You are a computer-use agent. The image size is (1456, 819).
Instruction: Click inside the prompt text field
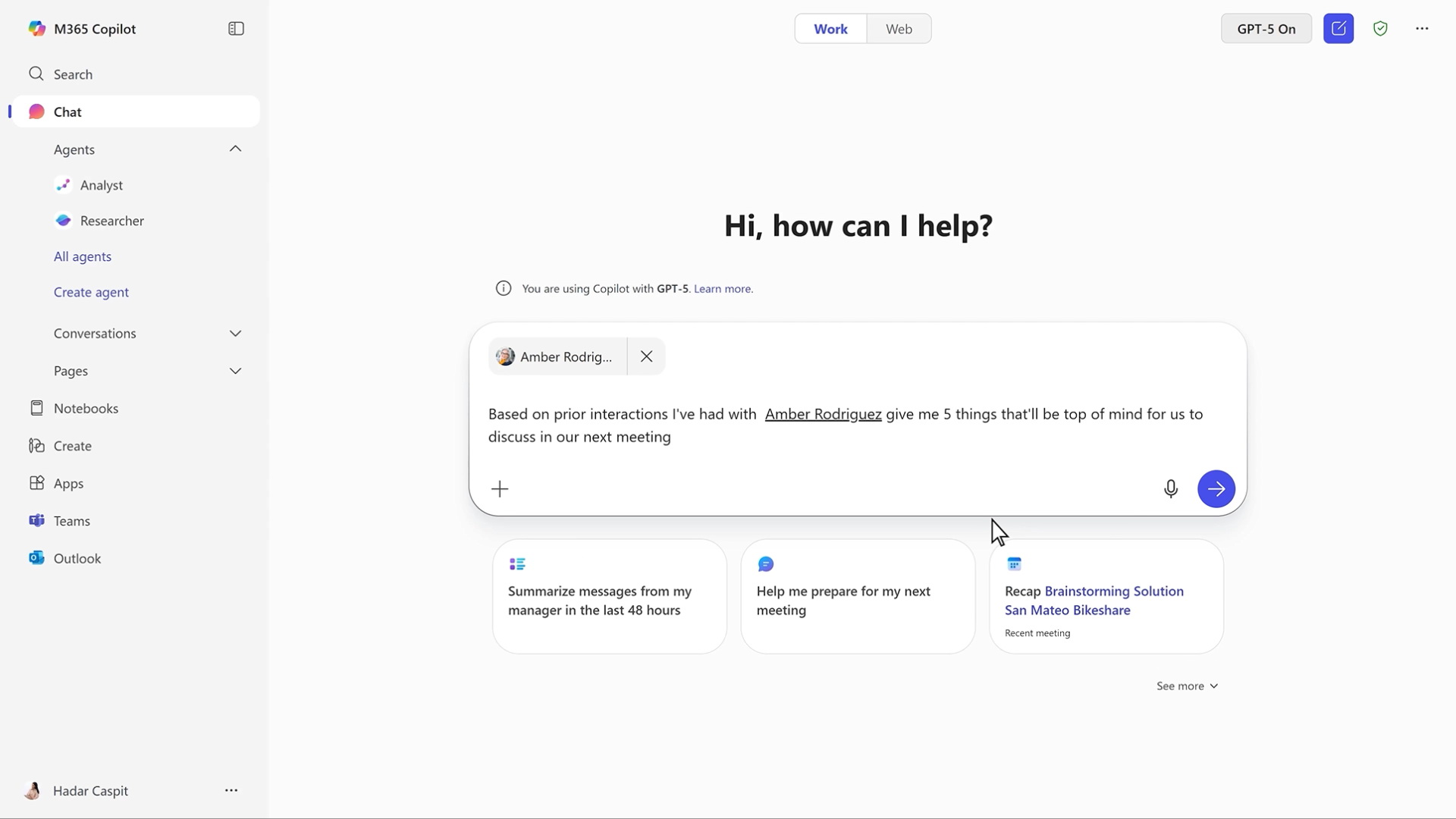857,425
